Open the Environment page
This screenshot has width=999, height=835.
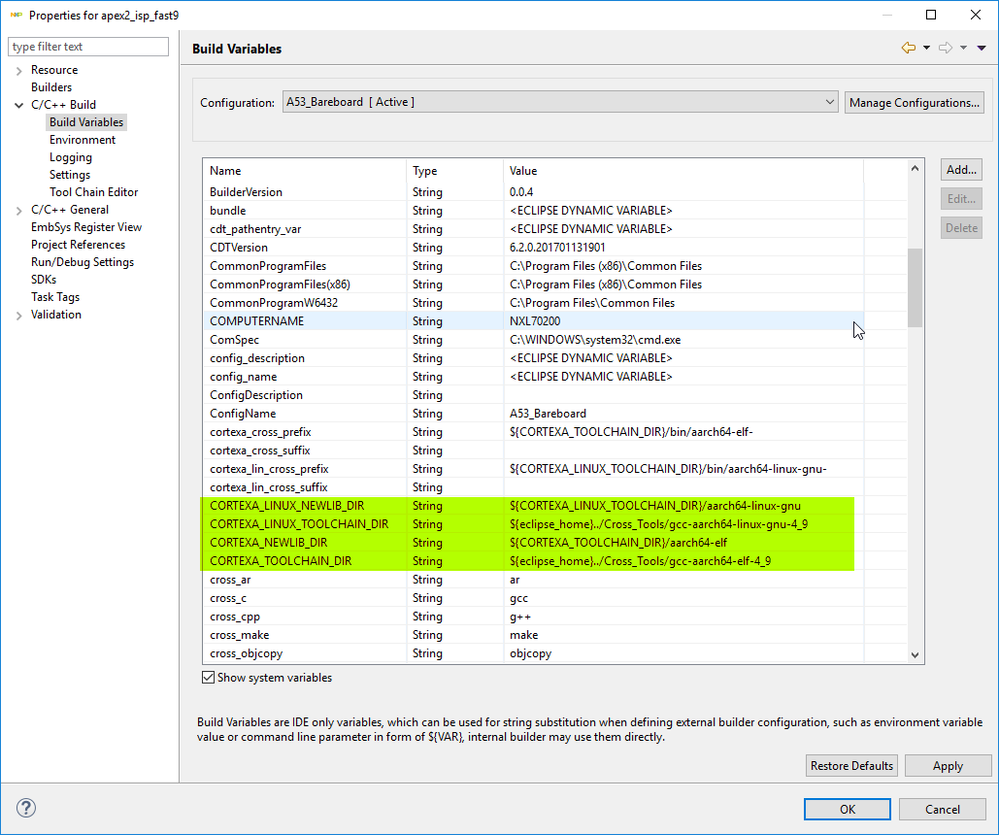tap(82, 139)
